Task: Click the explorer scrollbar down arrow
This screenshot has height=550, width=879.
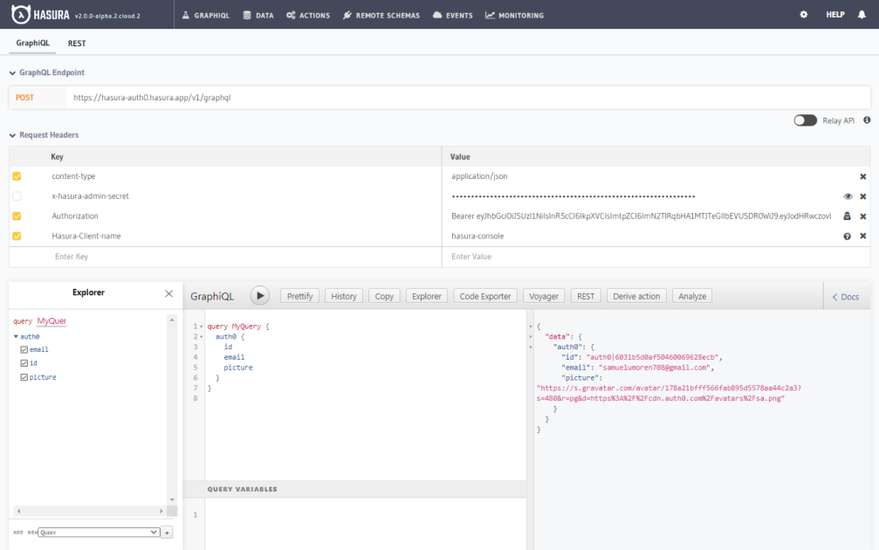Action: tap(172, 500)
